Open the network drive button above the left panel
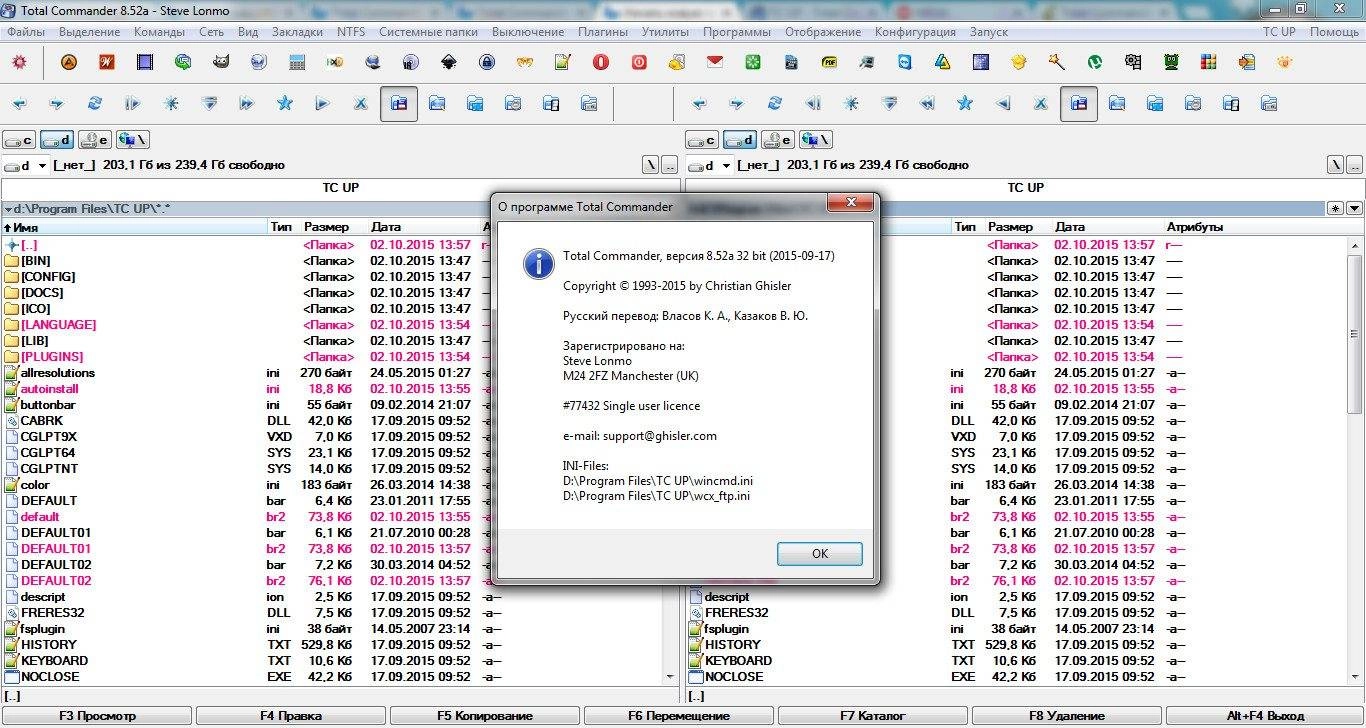Screen dimensions: 1366x728 pos(133,140)
